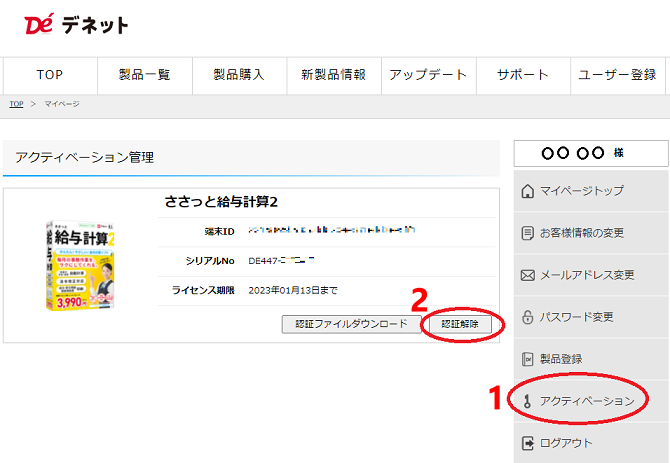Screen dimensions: 670x463
Task: Click the exit icon beside ログアウト
Action: 528,443
